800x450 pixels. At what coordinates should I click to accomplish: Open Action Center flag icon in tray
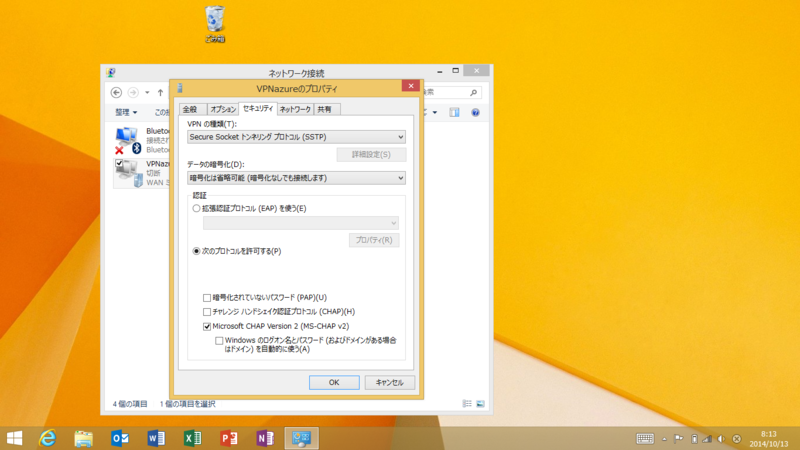click(679, 439)
